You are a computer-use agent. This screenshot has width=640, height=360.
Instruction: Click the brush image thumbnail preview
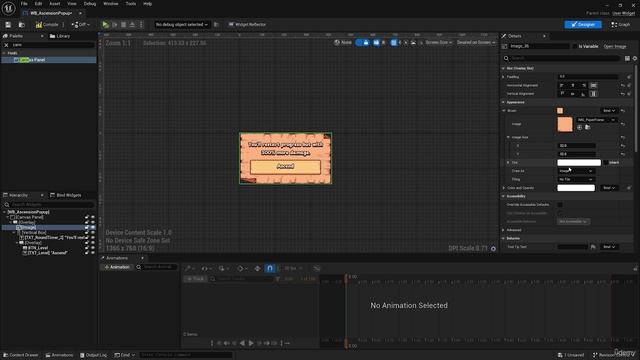(x=565, y=124)
